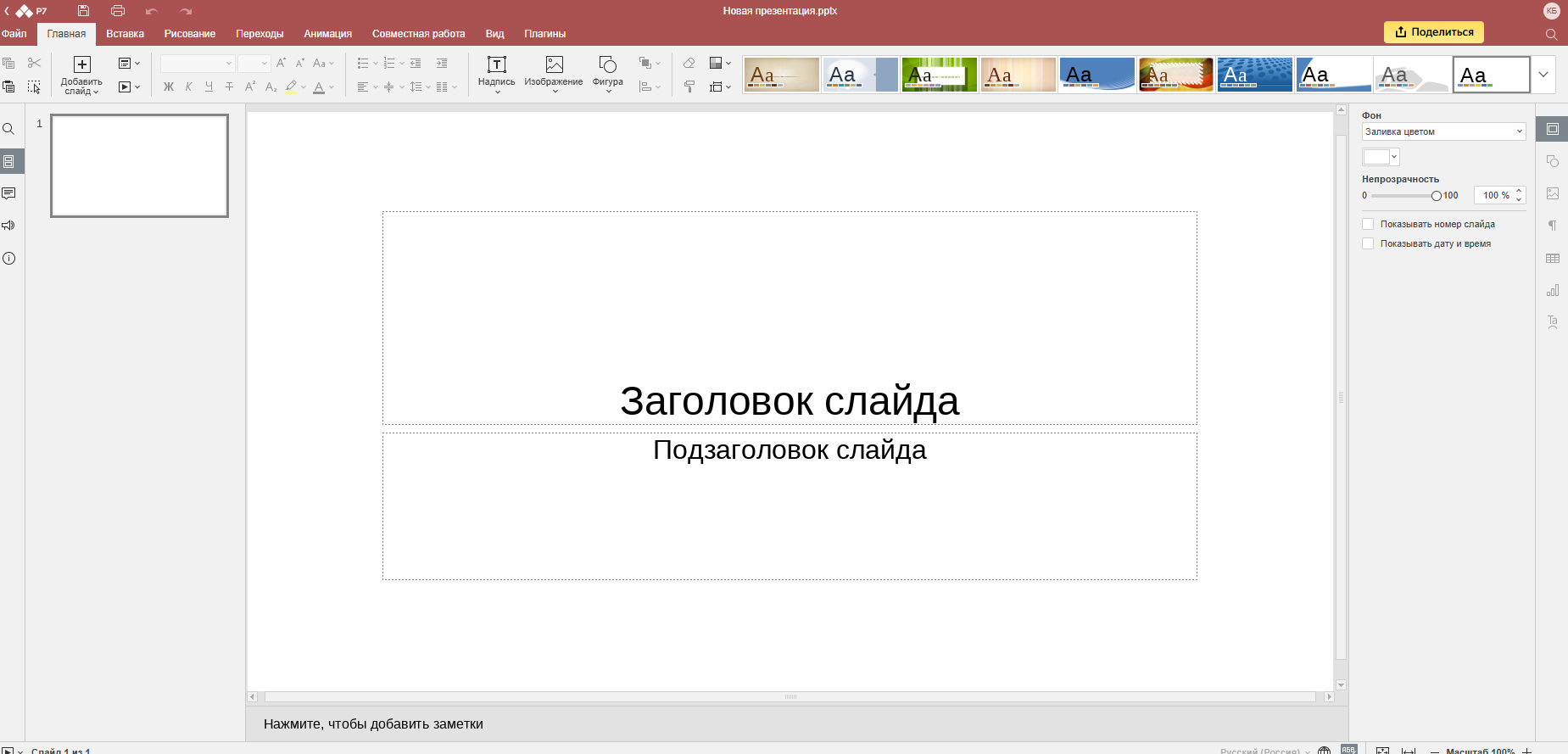The image size is (1568, 754).
Task: Open the Файл menu
Action: [x=14, y=34]
